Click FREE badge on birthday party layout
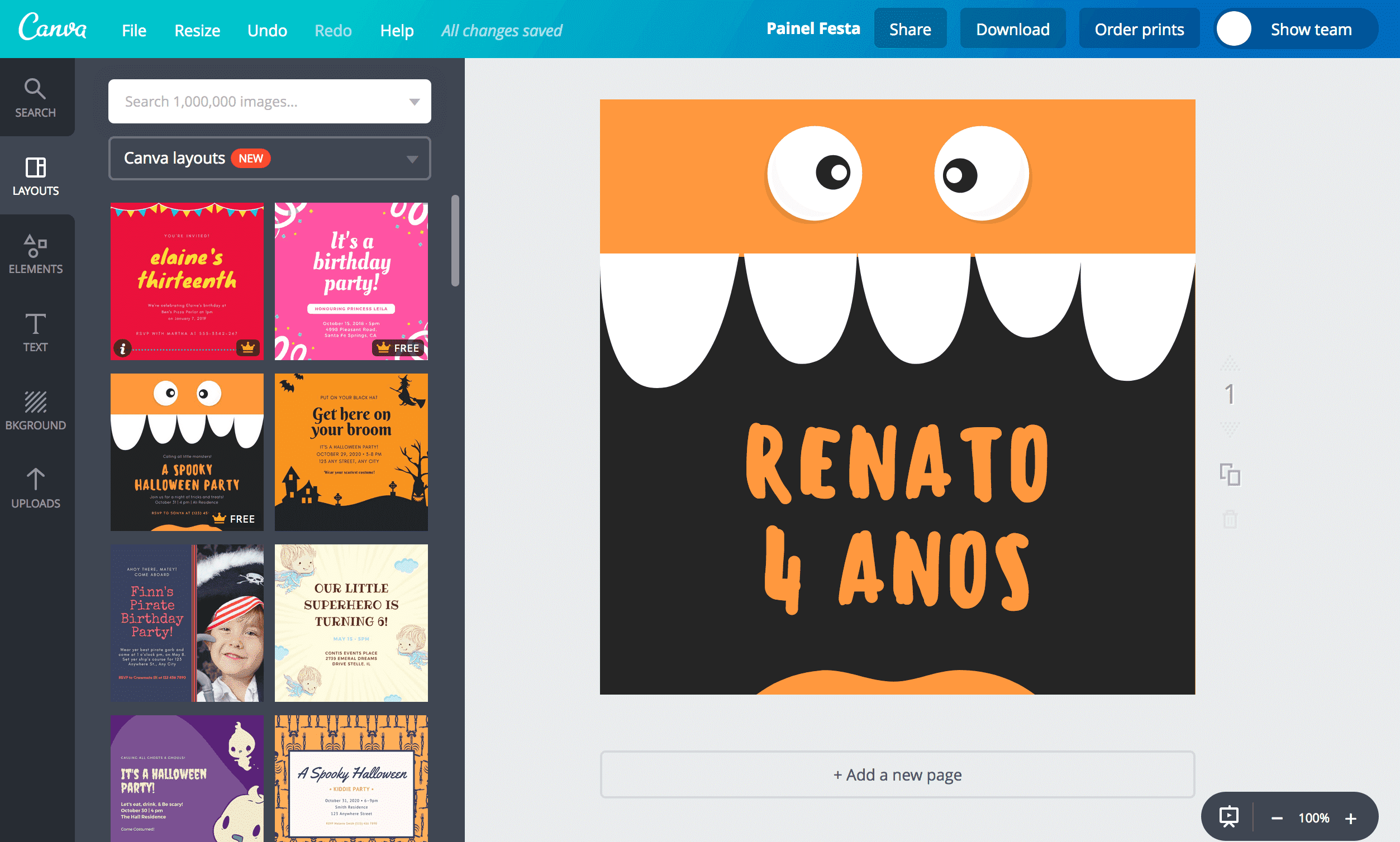The image size is (1400, 842). (398, 348)
